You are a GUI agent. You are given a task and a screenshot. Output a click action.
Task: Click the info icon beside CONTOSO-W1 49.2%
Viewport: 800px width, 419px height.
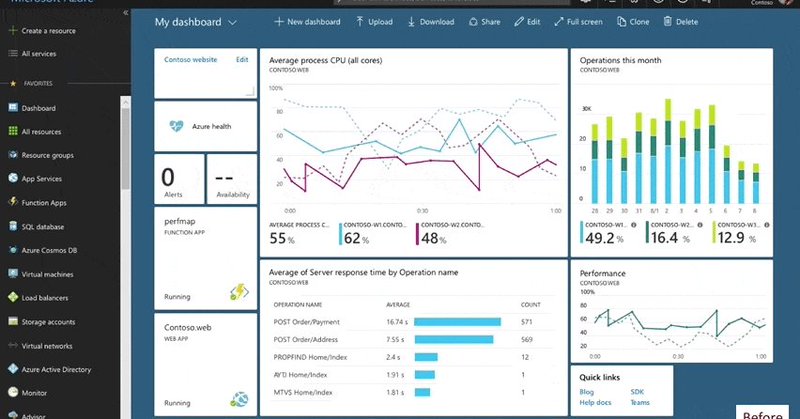[x=634, y=225]
